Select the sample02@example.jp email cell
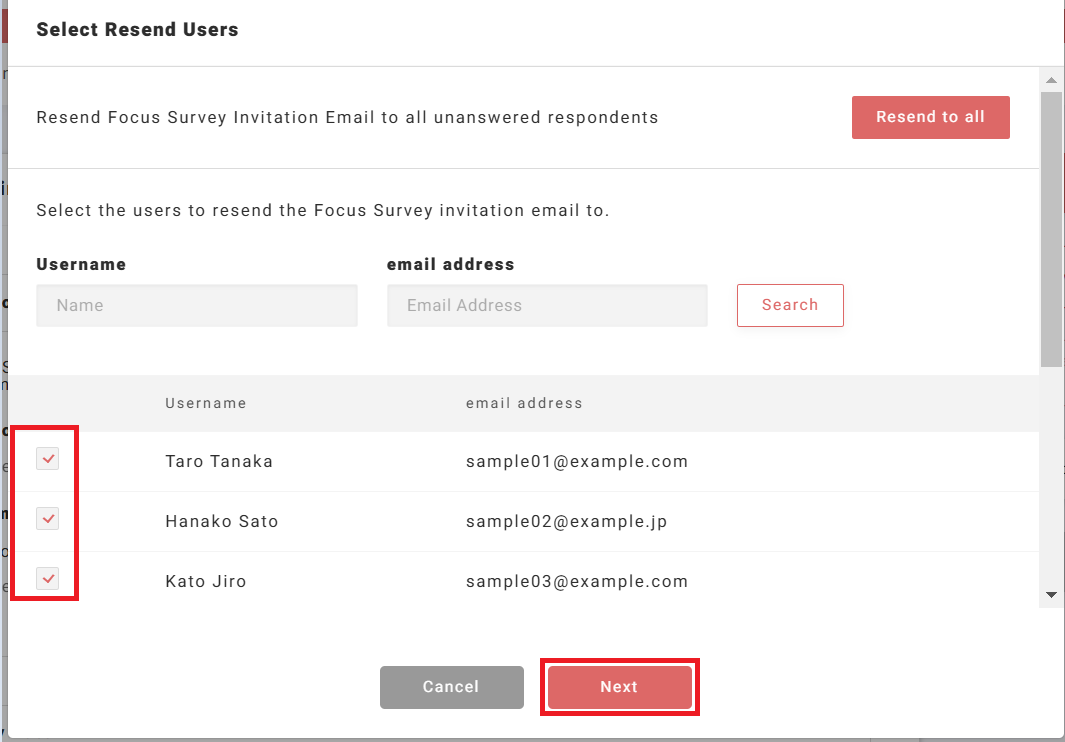1065x742 pixels. click(566, 521)
